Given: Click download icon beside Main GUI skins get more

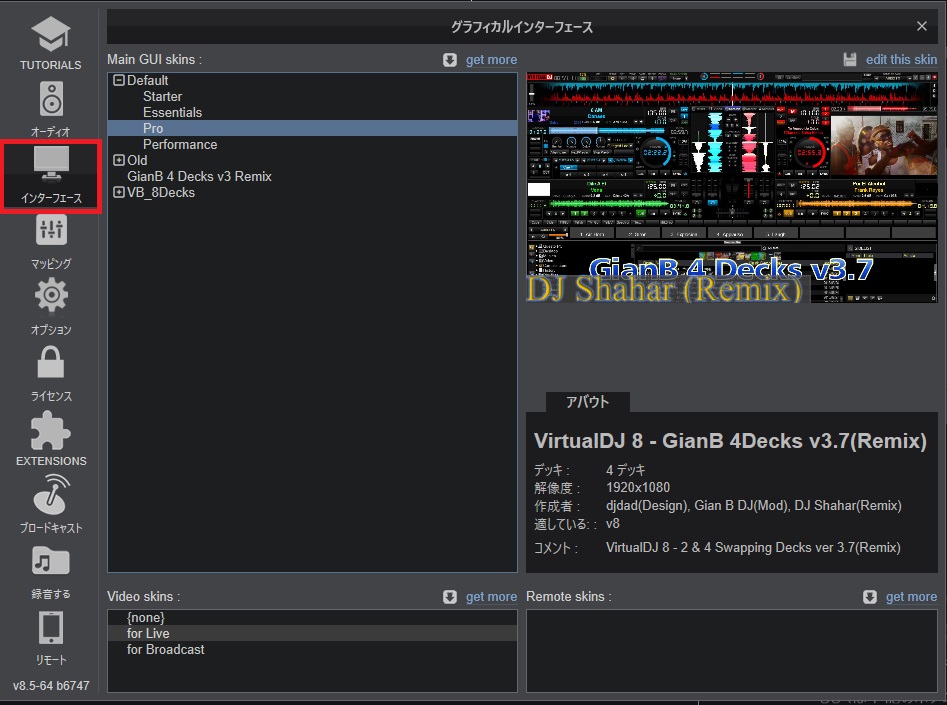Looking at the screenshot, I should coord(450,60).
